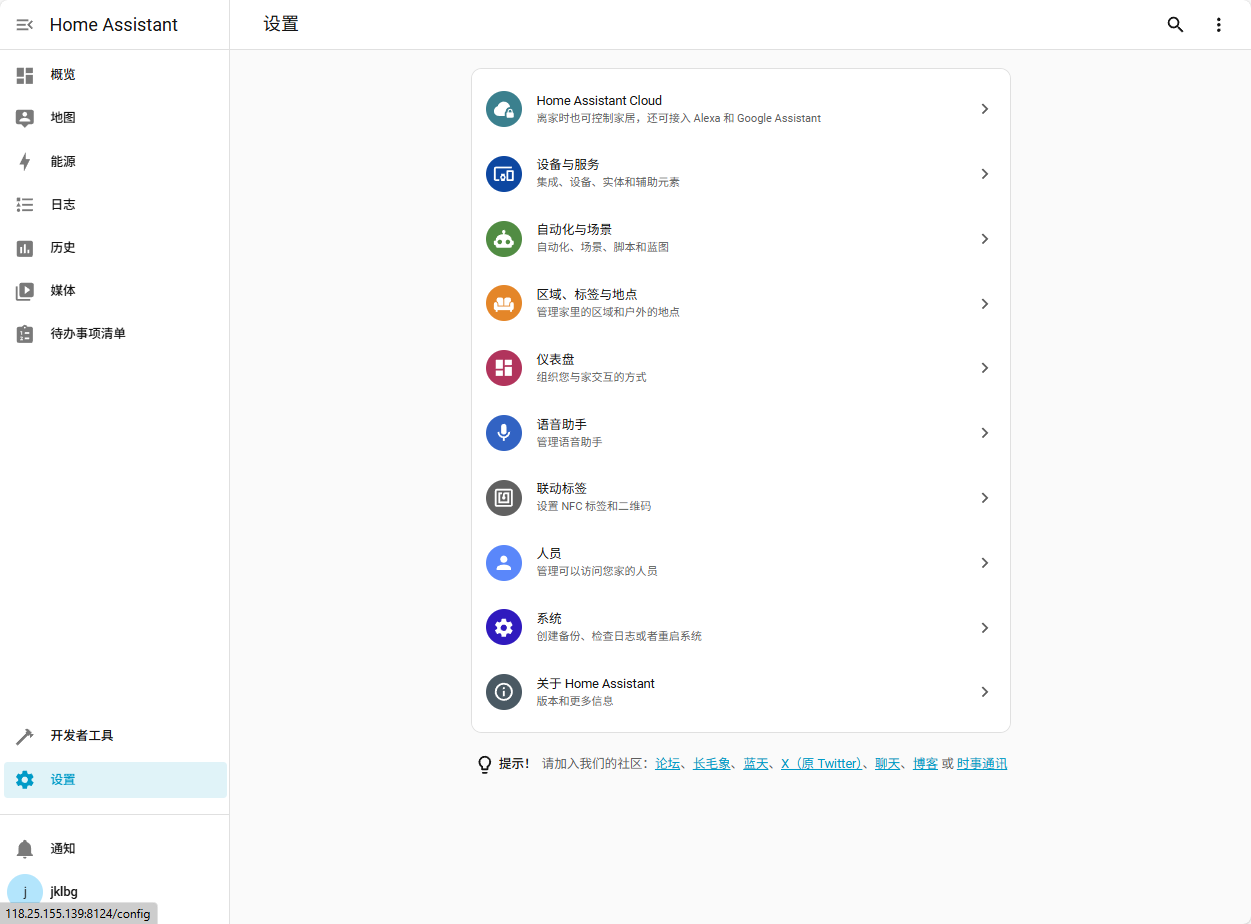Image resolution: width=1251 pixels, height=924 pixels.
Task: Click the Home Assistant title in sidebar
Action: pos(114,25)
